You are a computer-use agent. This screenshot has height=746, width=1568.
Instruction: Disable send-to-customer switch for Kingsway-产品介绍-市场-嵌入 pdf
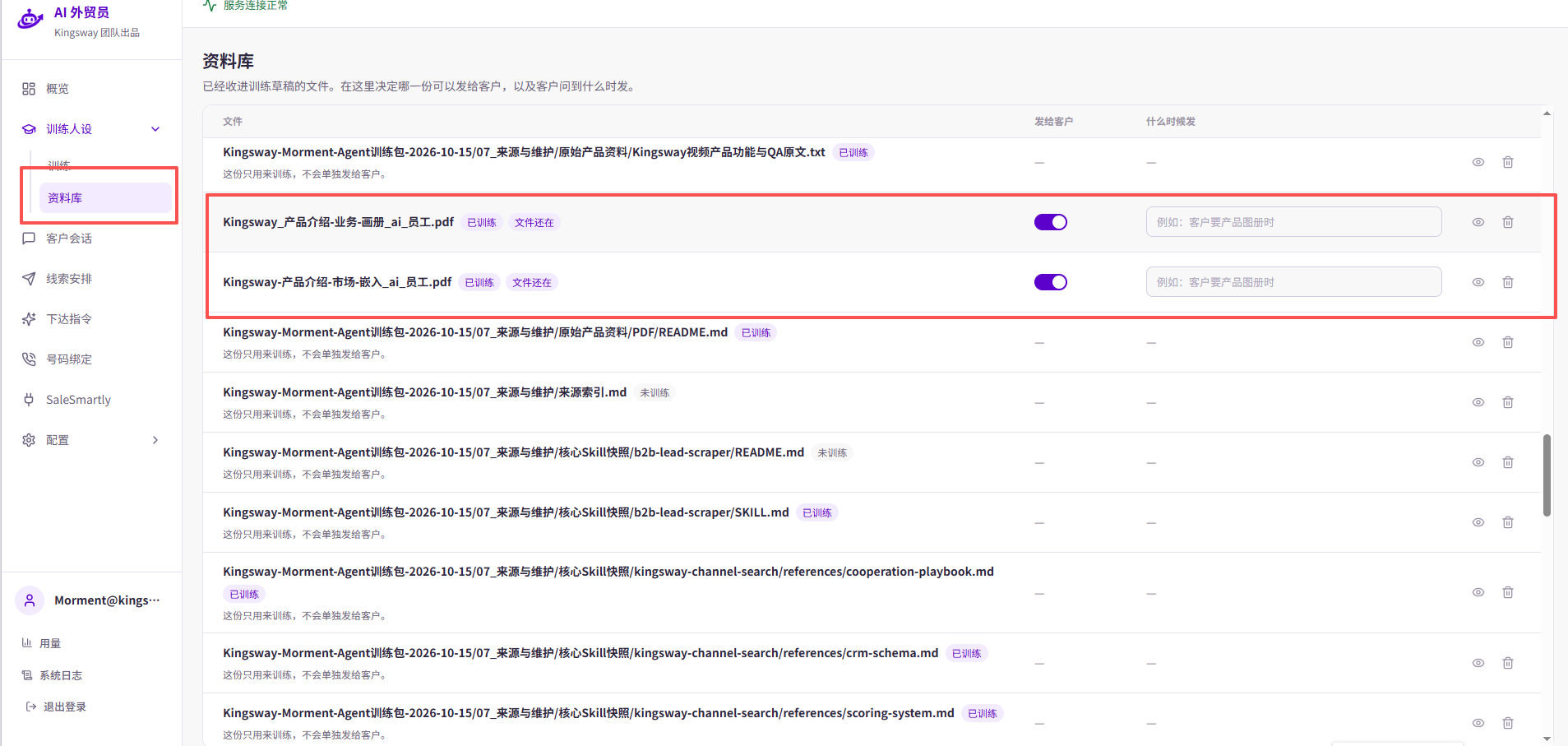1050,282
